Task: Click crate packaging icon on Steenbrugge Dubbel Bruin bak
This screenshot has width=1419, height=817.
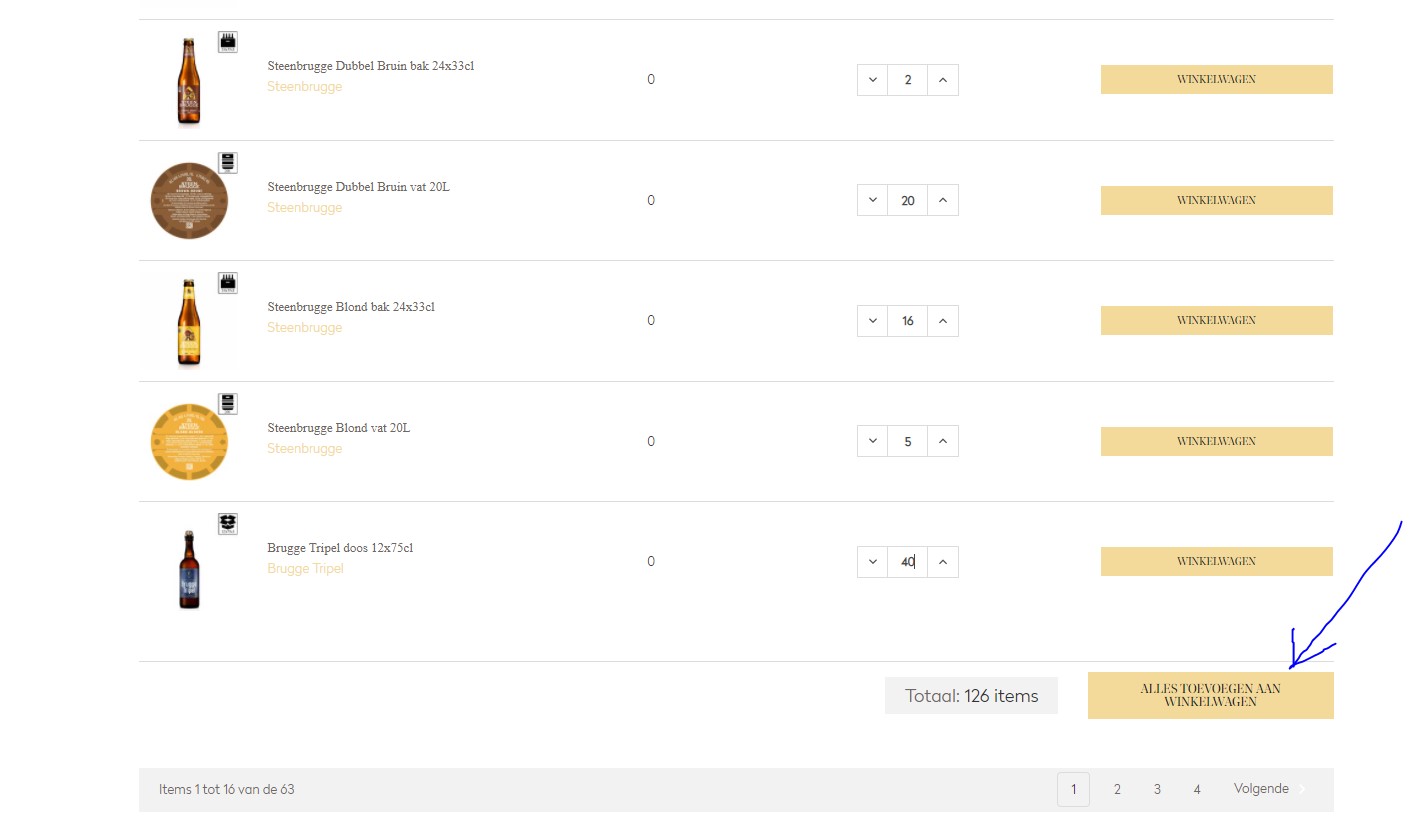Action: tap(228, 42)
